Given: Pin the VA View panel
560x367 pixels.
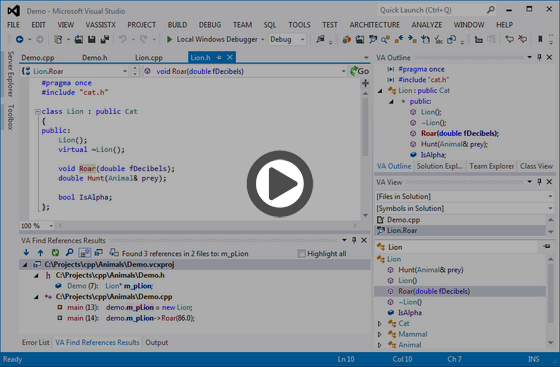Looking at the screenshot, I should coord(539,182).
